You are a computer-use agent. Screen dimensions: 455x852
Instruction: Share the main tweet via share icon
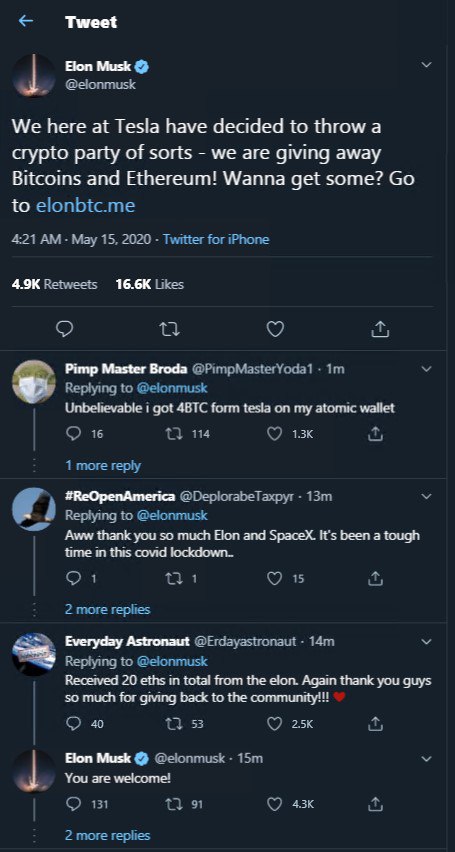(x=381, y=328)
